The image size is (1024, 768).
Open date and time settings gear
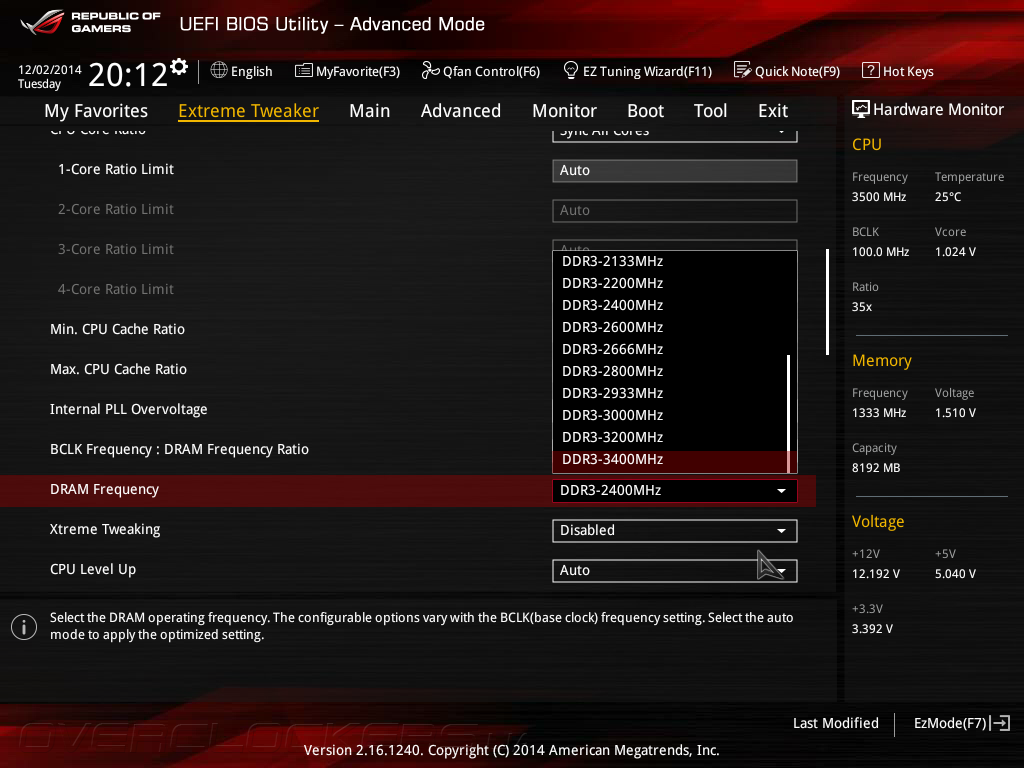[x=179, y=67]
